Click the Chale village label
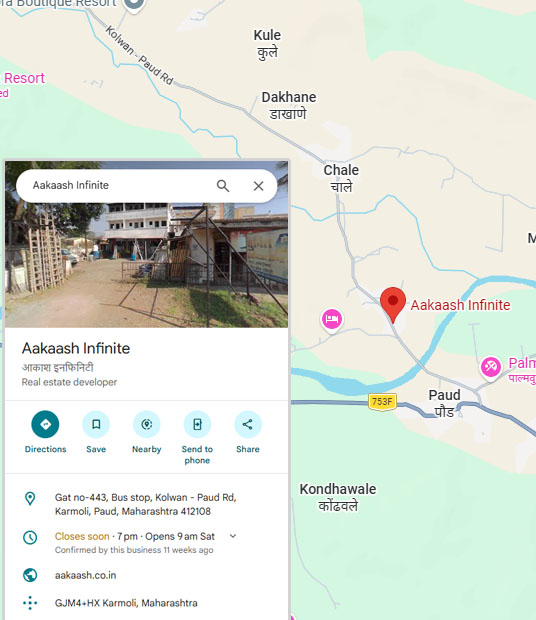The image size is (536, 620). point(341,178)
